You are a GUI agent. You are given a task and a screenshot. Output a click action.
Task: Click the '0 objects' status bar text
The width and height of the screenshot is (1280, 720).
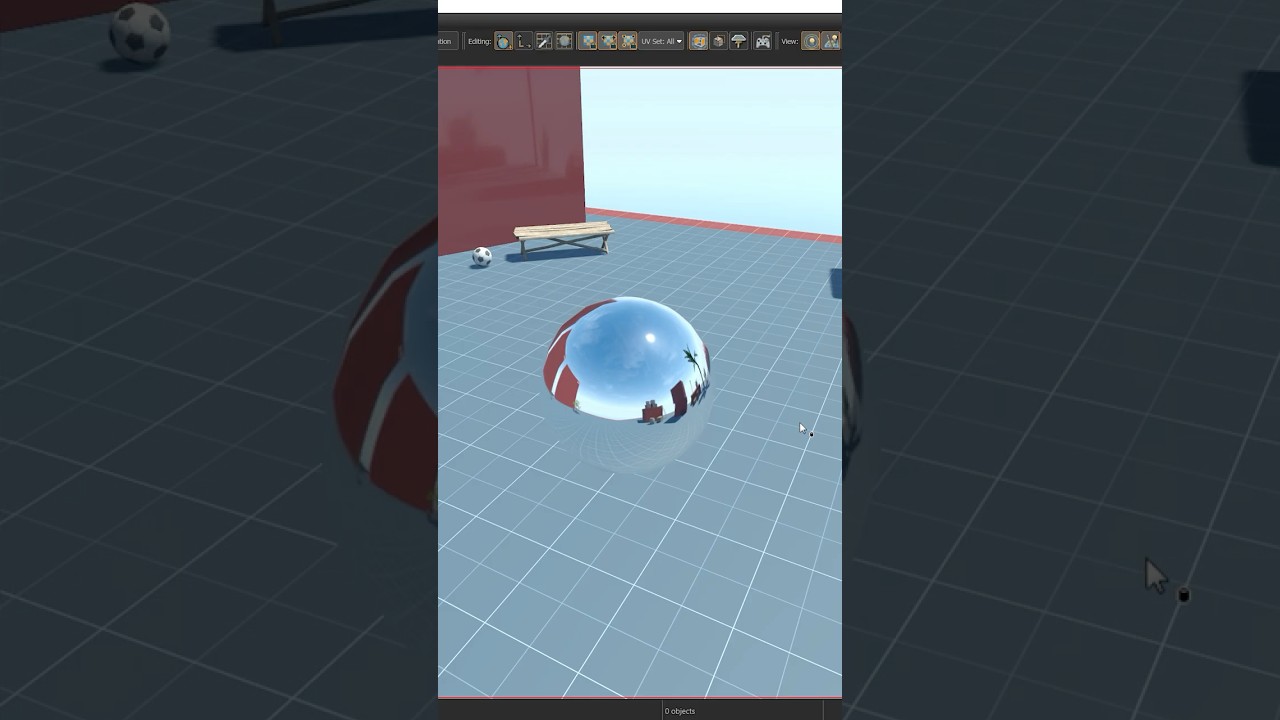[680, 711]
